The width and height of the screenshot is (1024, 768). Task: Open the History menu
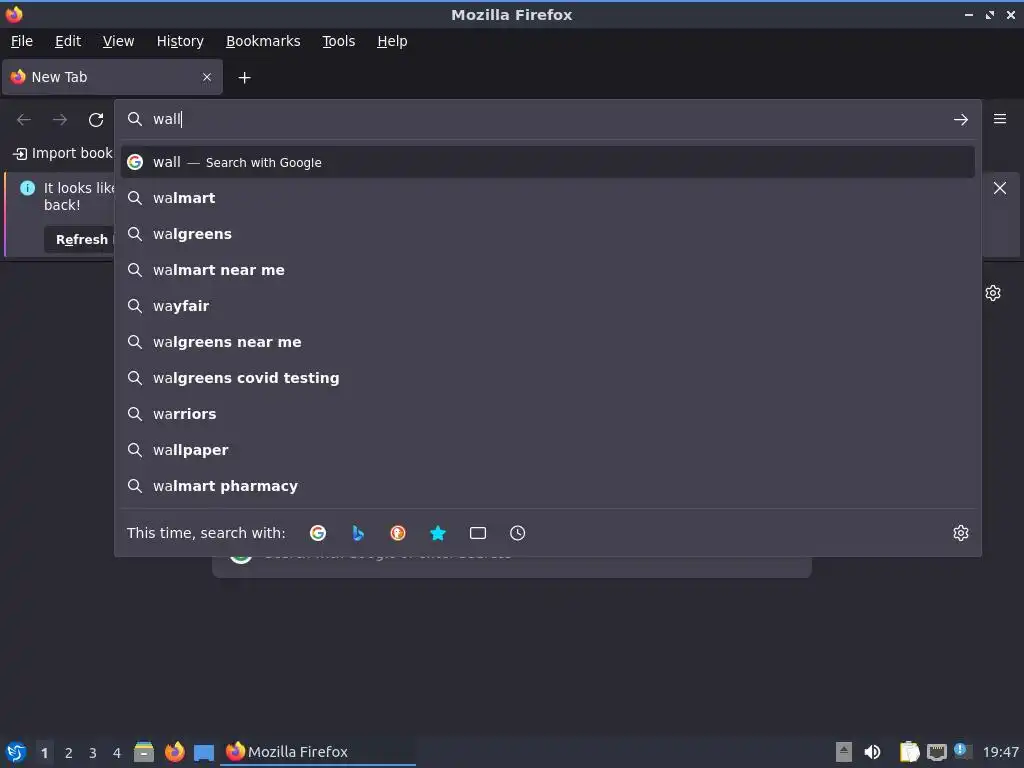point(180,41)
